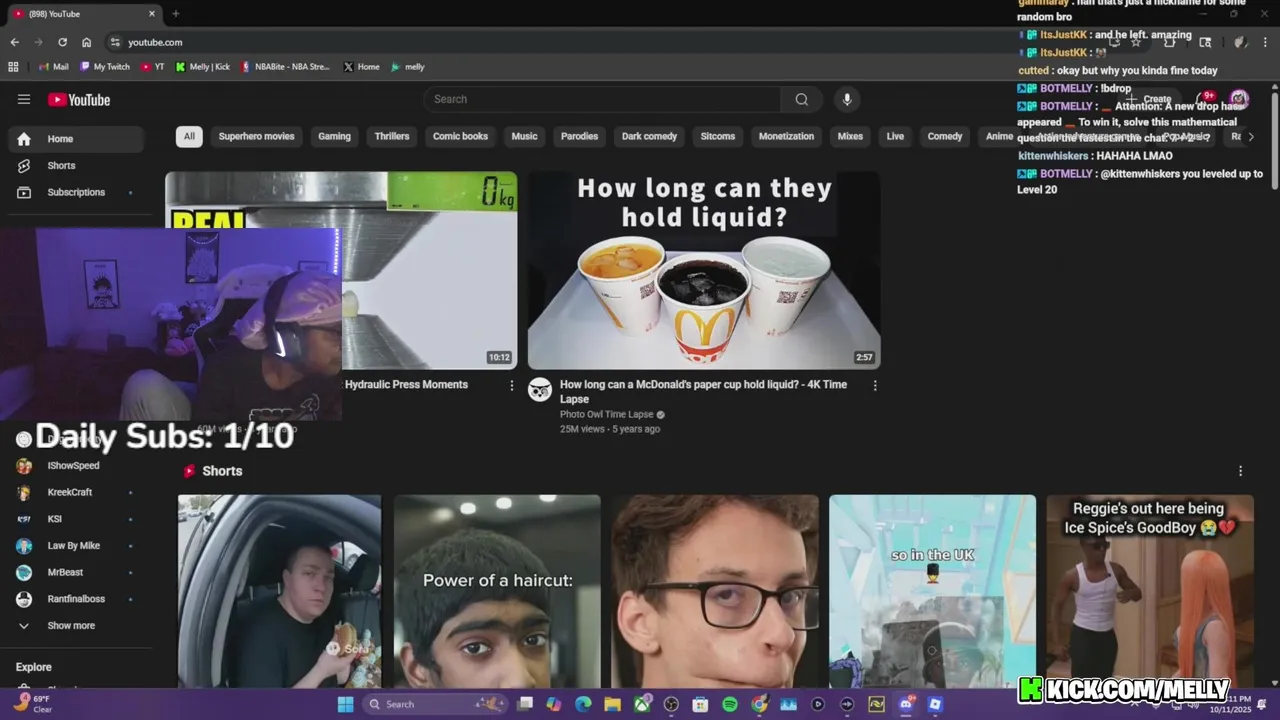Viewport: 1280px width, 720px height.
Task: Click the YouTube logo
Action: click(x=79, y=99)
